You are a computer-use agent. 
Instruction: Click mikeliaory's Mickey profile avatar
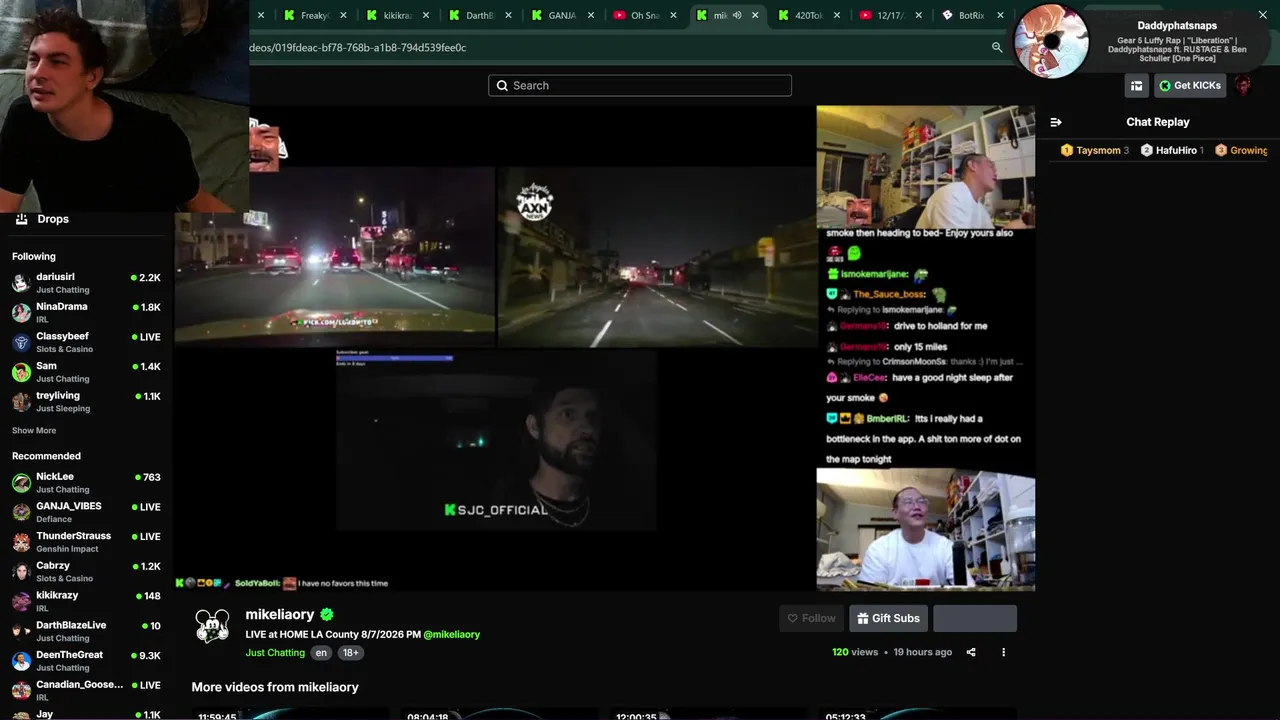click(x=212, y=626)
